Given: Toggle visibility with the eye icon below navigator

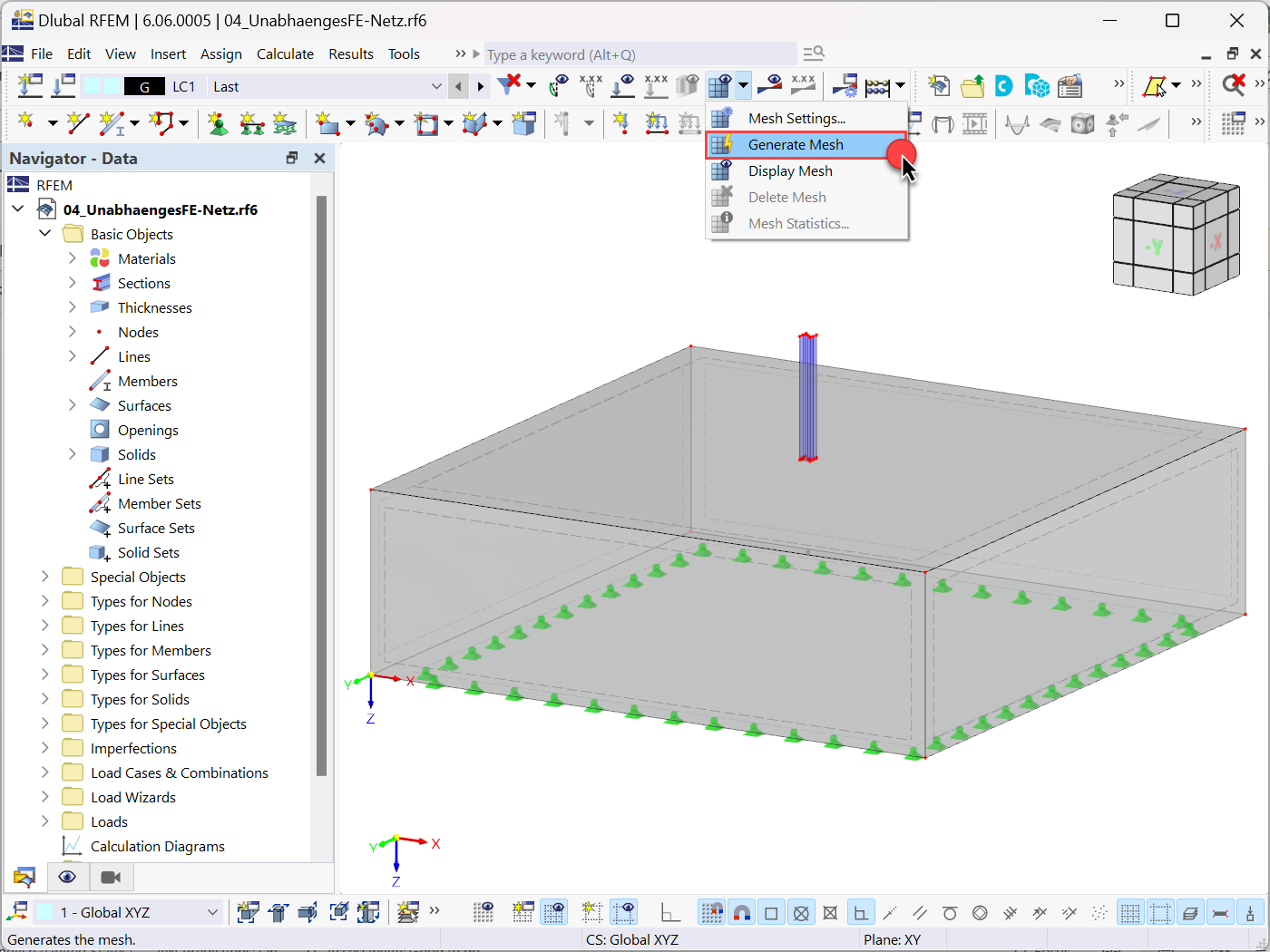Looking at the screenshot, I should pyautogui.click(x=67, y=877).
